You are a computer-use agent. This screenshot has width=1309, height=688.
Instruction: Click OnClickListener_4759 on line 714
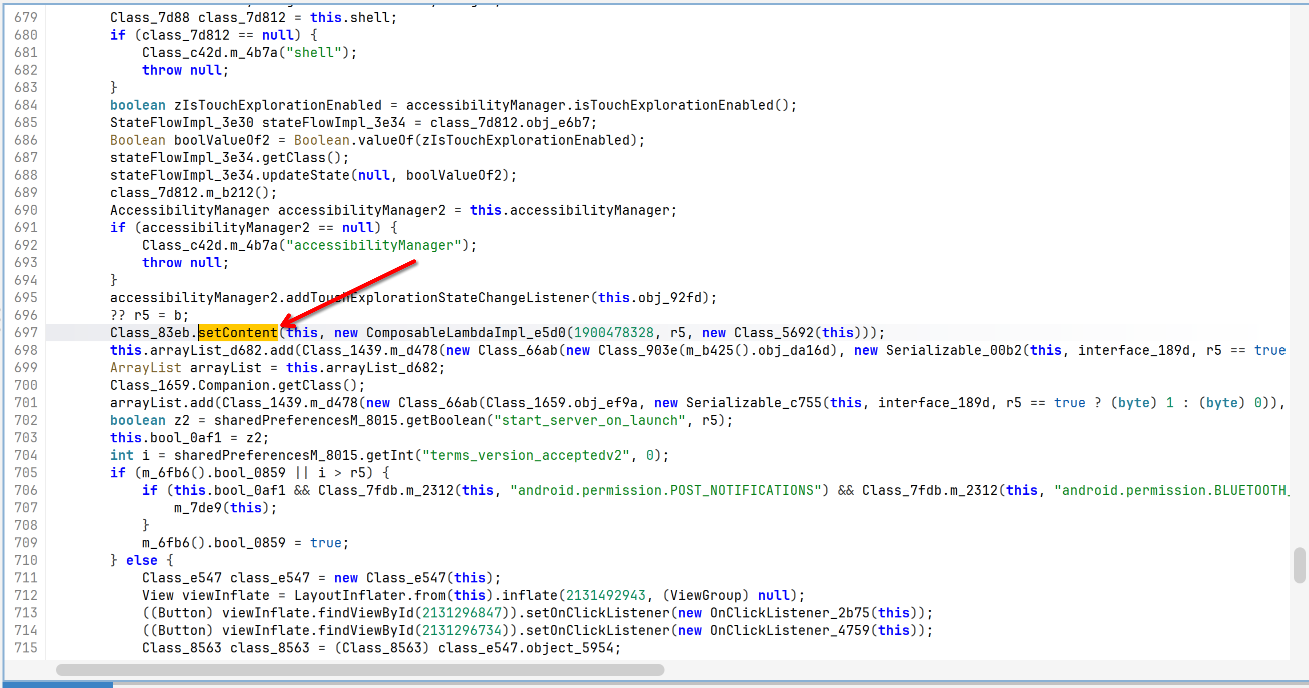point(790,630)
